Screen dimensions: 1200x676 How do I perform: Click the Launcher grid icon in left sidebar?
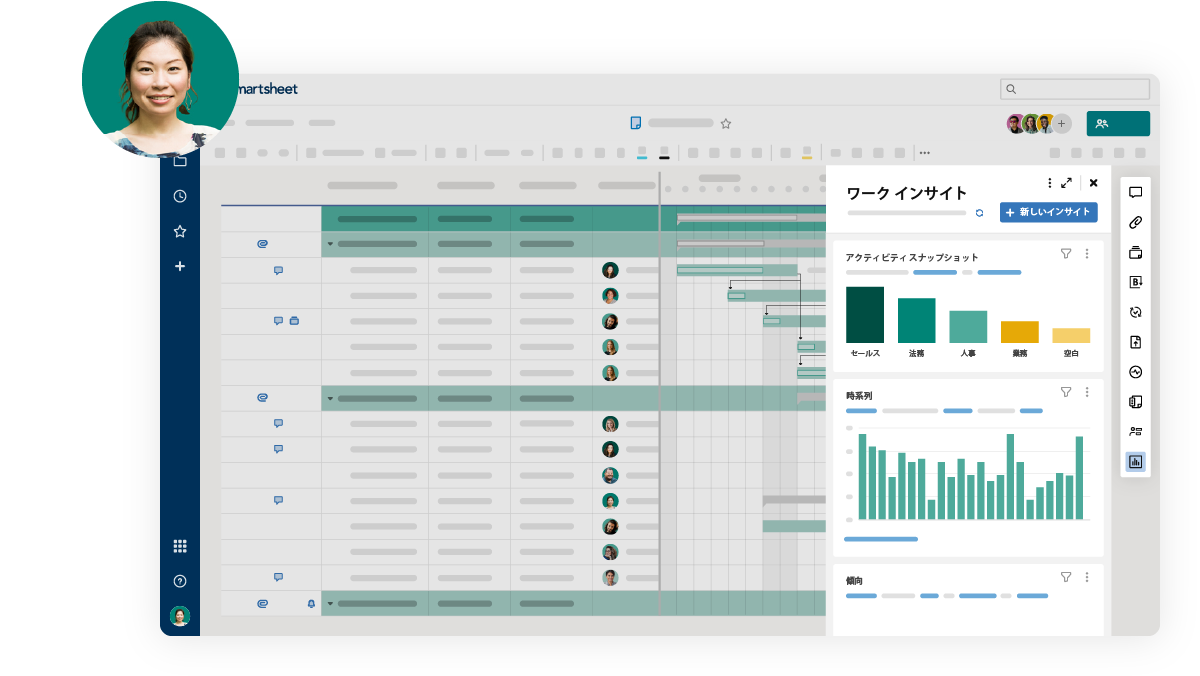coord(180,546)
